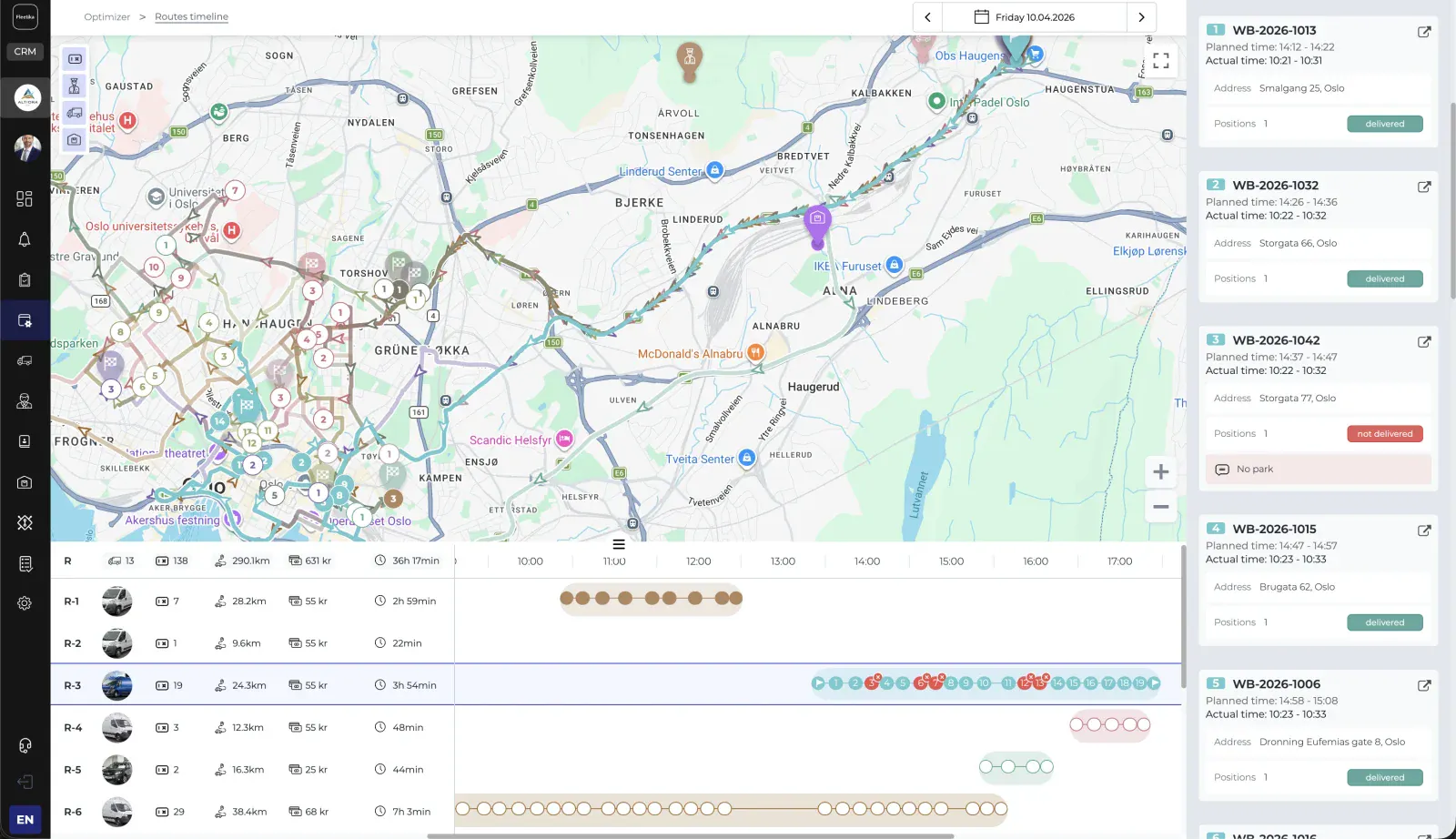Open order WB-2026-1013 in new window

(x=1424, y=32)
